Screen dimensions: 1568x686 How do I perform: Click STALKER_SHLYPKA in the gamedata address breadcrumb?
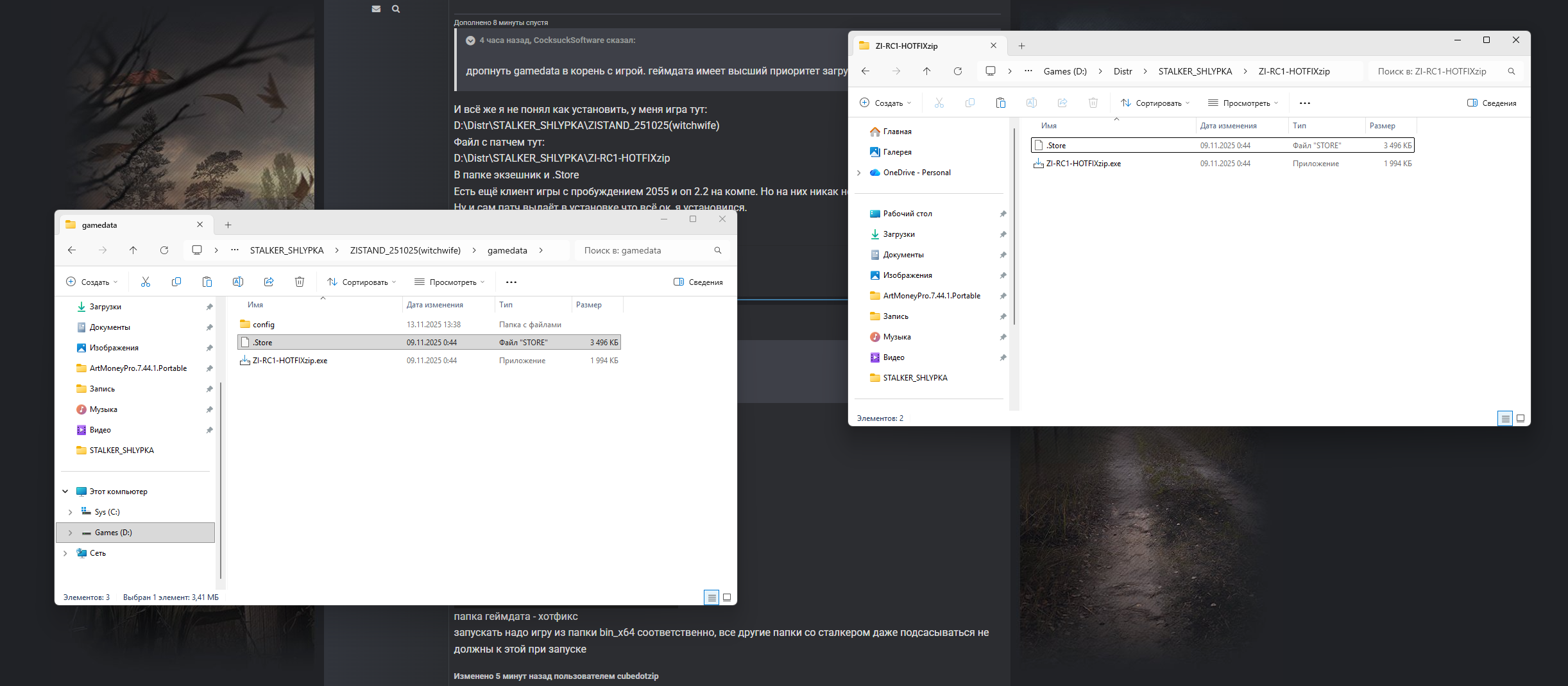coord(286,250)
